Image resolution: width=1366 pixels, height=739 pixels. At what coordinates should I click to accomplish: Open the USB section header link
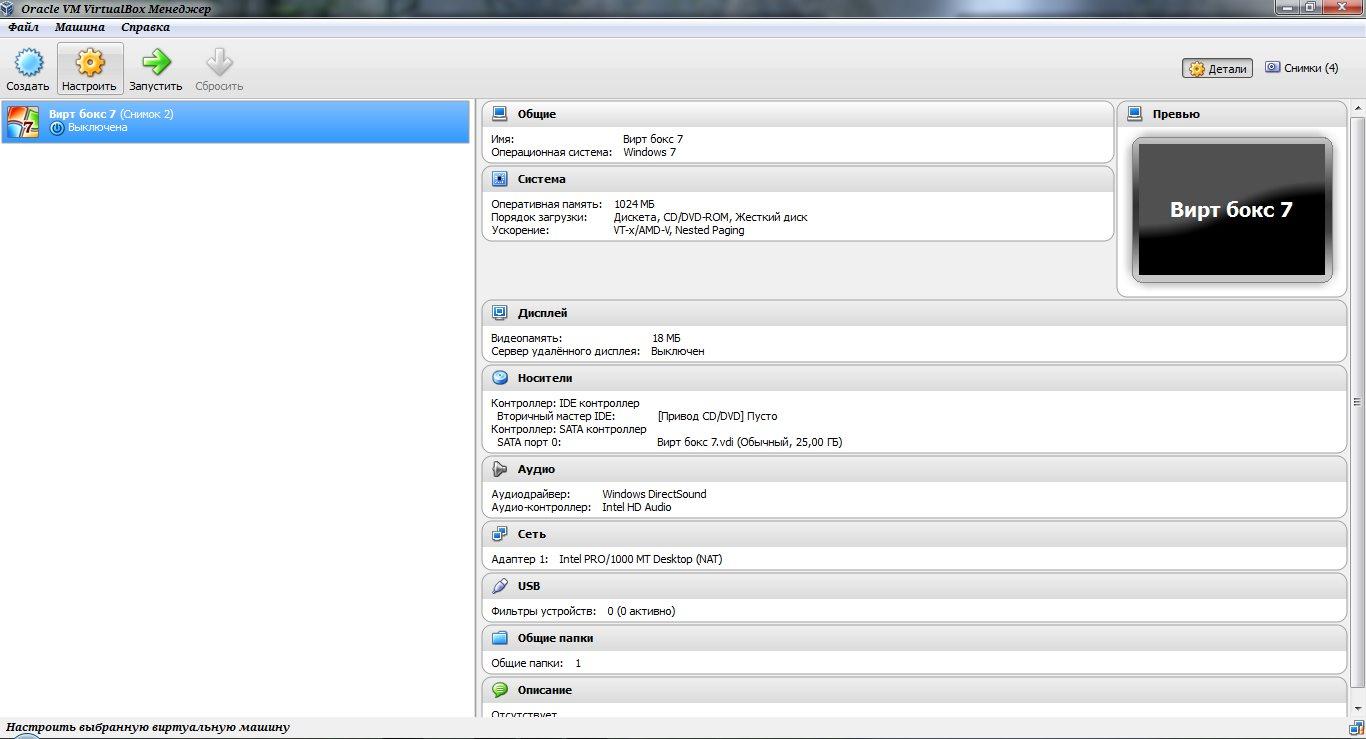[529, 586]
